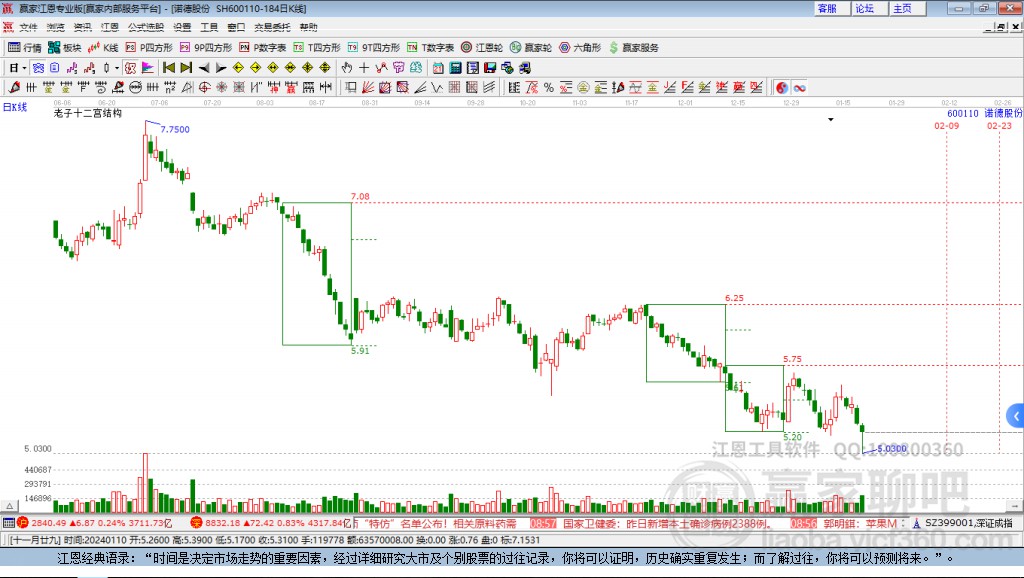Click the 7.08 price level label
Viewport: 1024px width, 578px height.
360,196
